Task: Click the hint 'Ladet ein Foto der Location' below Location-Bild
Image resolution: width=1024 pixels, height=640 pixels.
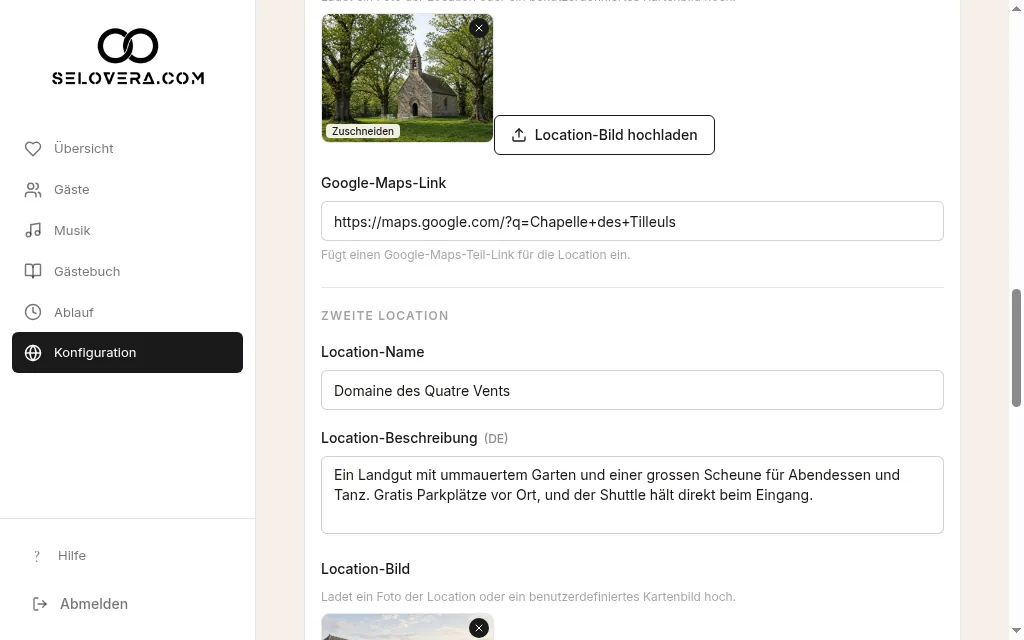Action: 528,597
